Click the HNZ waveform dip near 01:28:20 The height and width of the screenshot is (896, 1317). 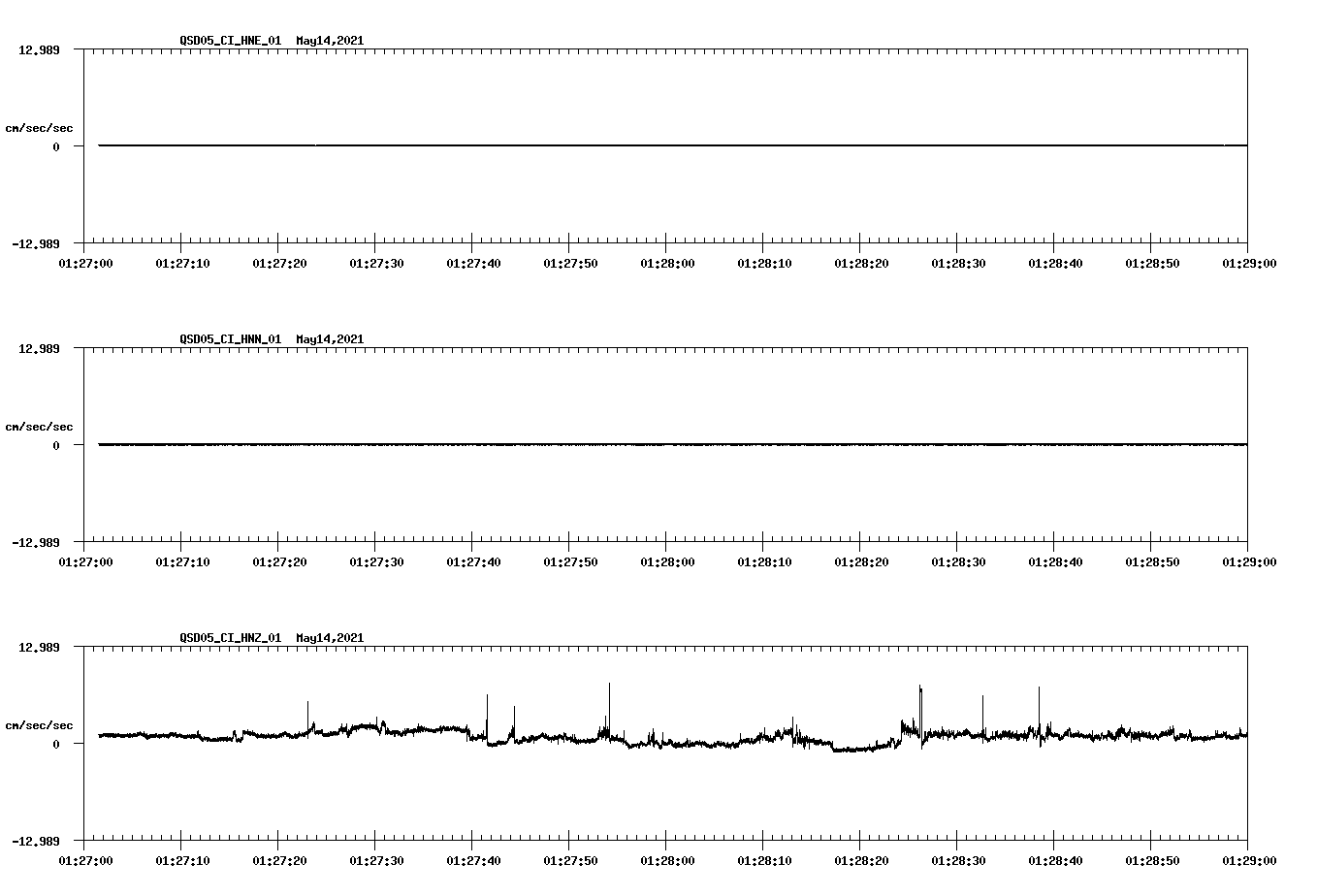858,751
